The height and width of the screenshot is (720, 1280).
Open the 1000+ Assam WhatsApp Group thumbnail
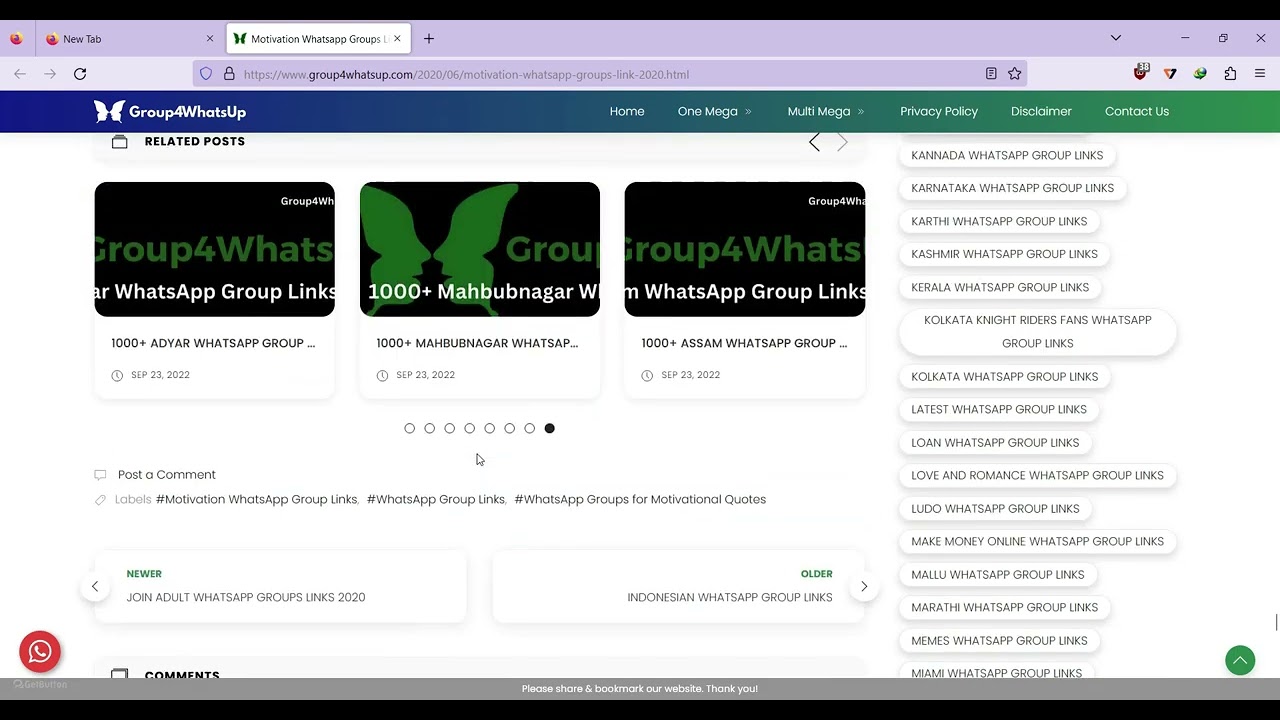745,249
